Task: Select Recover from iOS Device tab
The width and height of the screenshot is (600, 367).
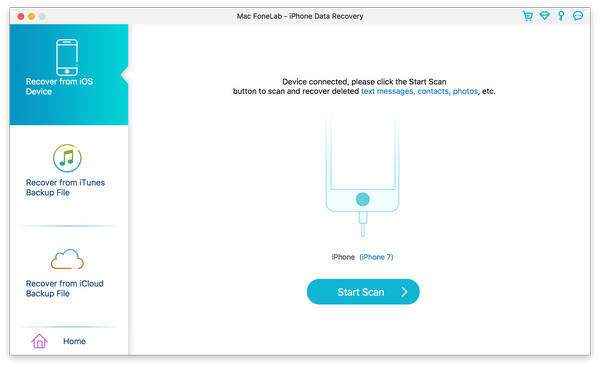Action: [x=69, y=75]
